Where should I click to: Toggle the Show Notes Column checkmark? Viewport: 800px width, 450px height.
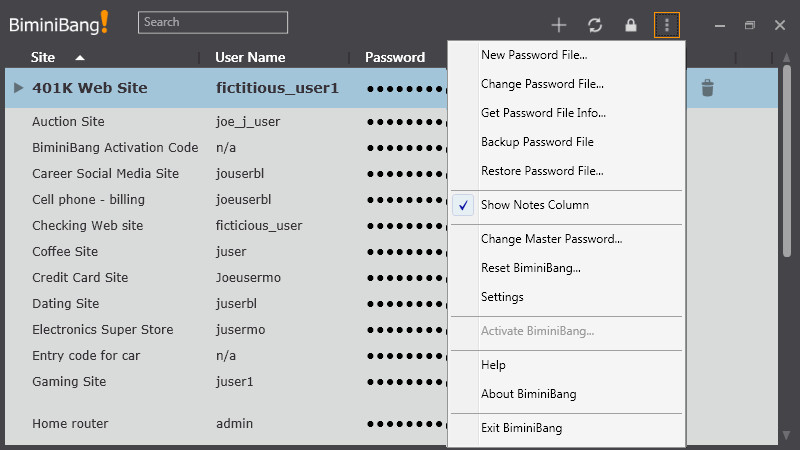coord(463,205)
